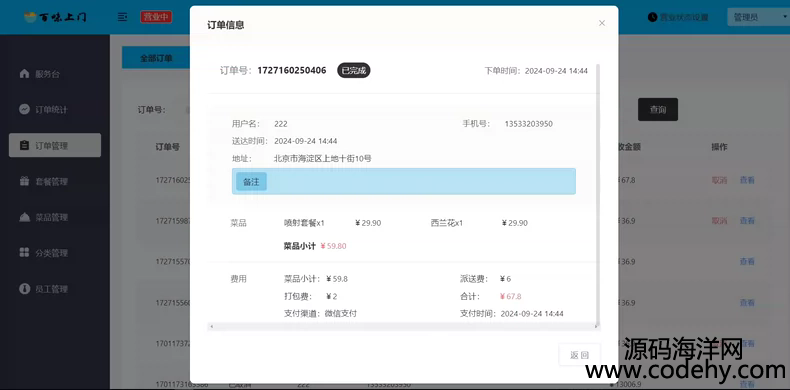
Task: Close the 订单信息 dialog with X
Action: (602, 23)
